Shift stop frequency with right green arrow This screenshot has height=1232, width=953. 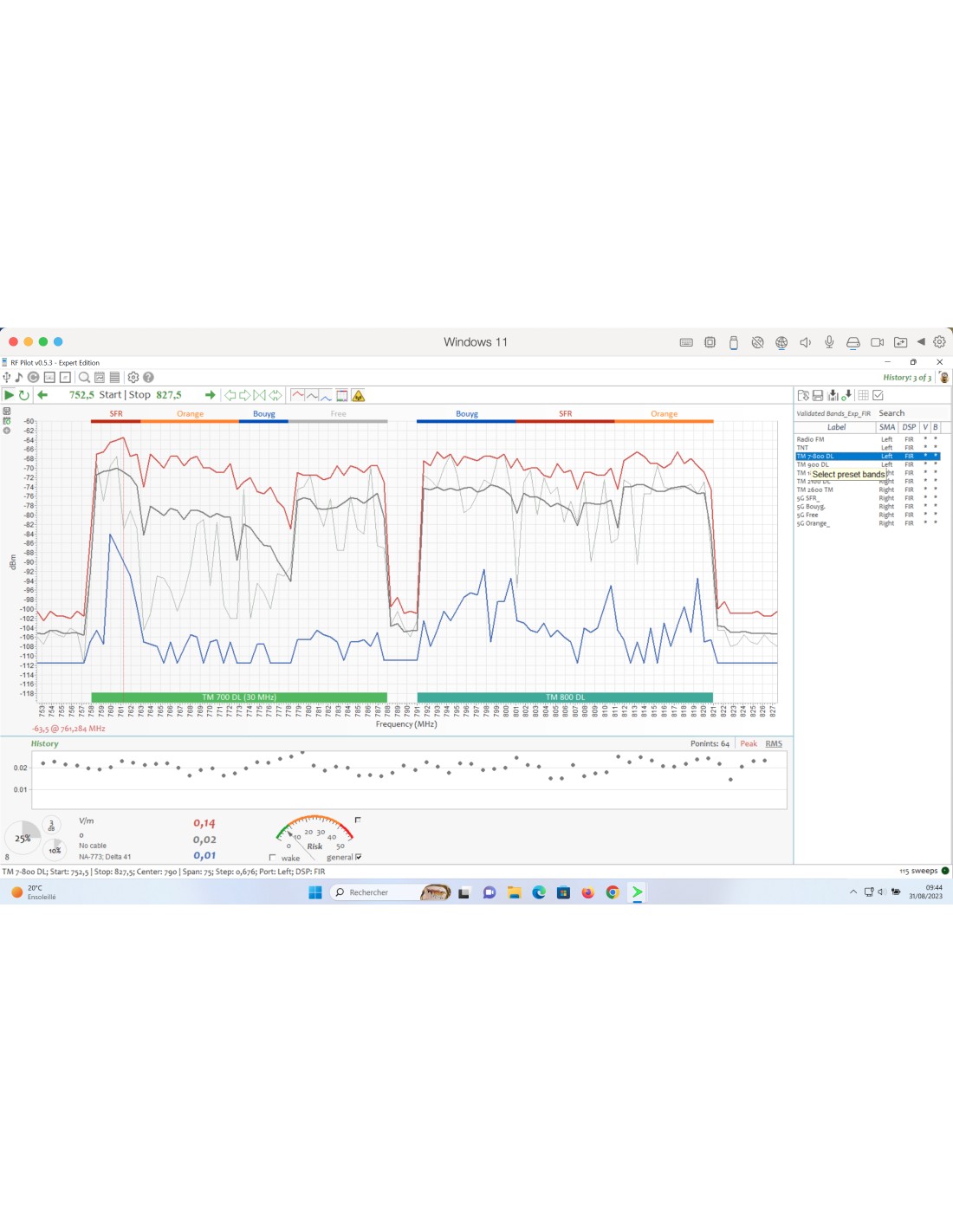pyautogui.click(x=210, y=395)
